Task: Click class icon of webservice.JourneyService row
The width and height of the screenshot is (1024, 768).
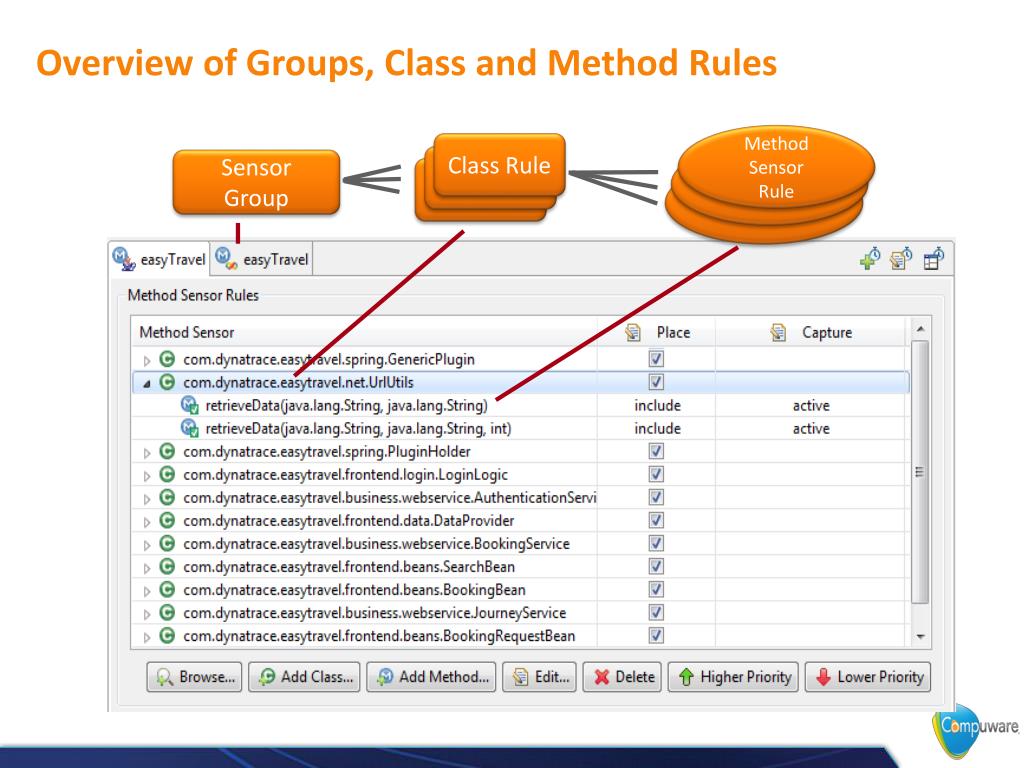Action: (x=167, y=613)
